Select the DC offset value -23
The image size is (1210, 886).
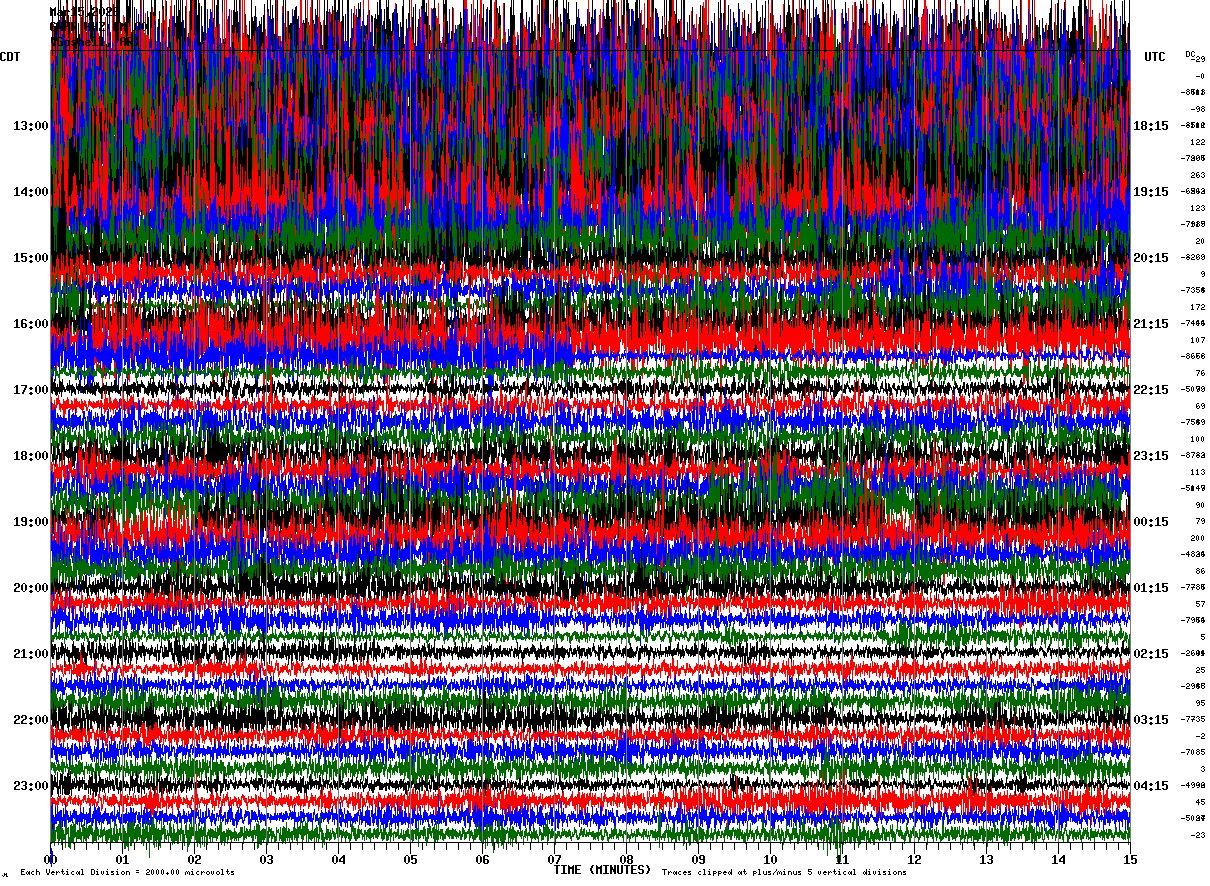click(1197, 835)
